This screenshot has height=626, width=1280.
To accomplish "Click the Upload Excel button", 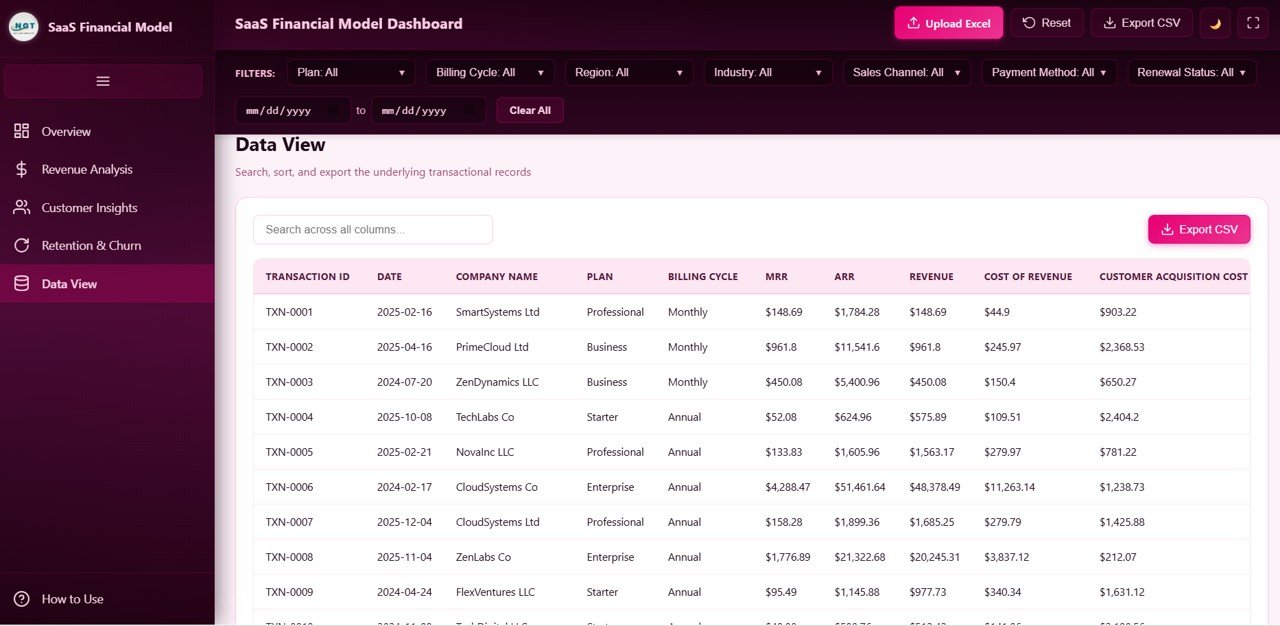I will (x=948, y=22).
